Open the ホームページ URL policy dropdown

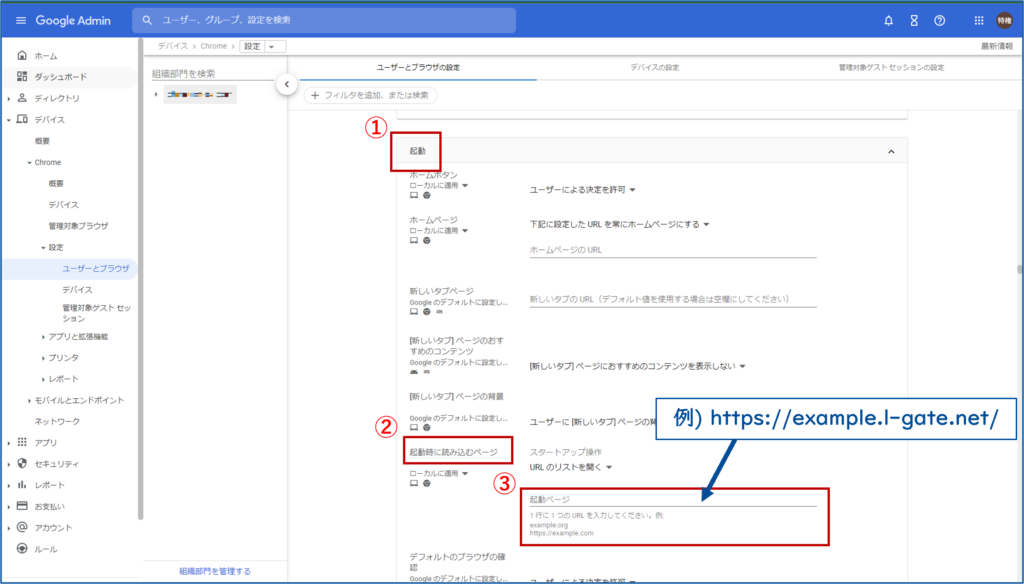pos(619,224)
